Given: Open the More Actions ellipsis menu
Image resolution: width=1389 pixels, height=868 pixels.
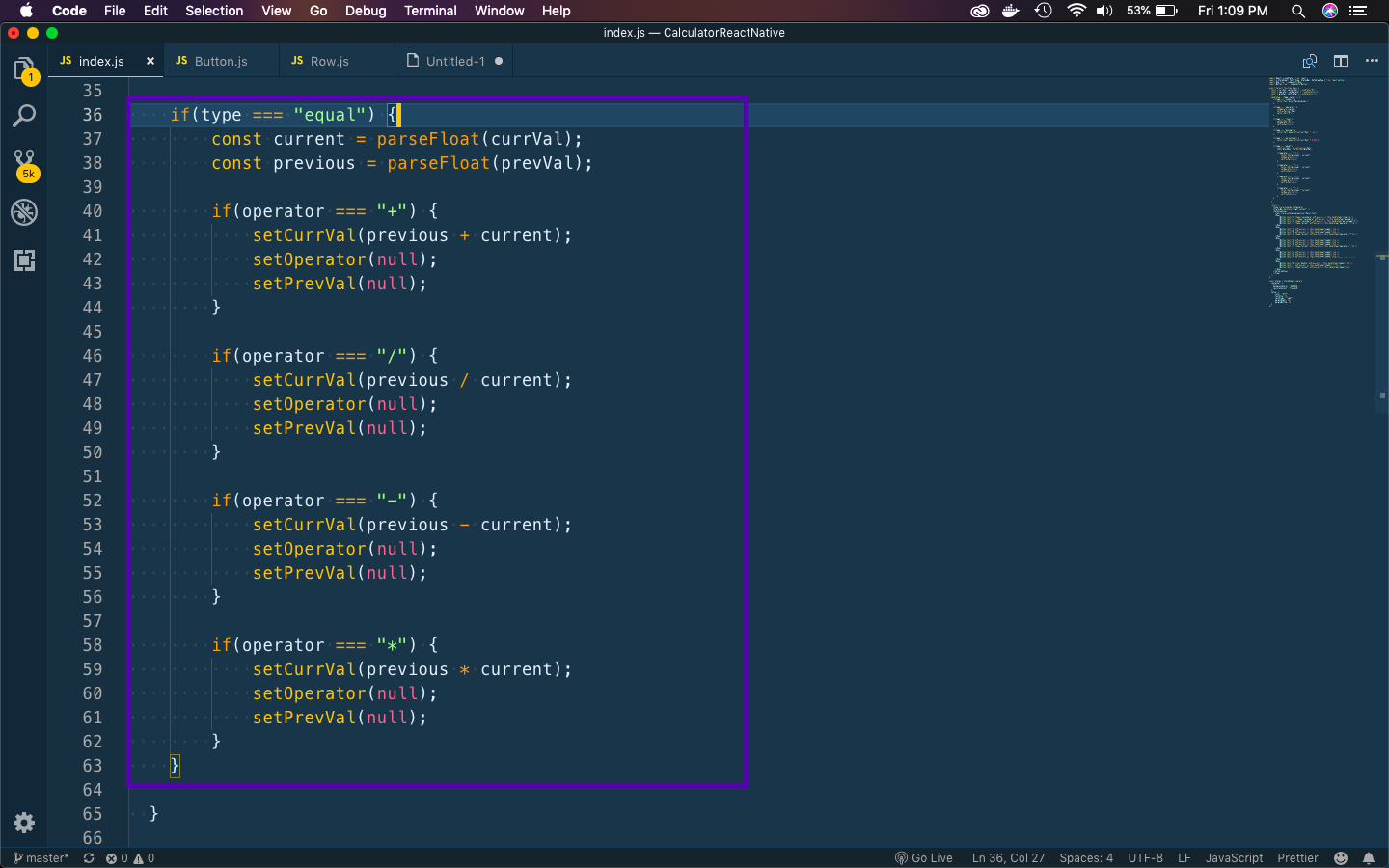Looking at the screenshot, I should click(x=1372, y=61).
